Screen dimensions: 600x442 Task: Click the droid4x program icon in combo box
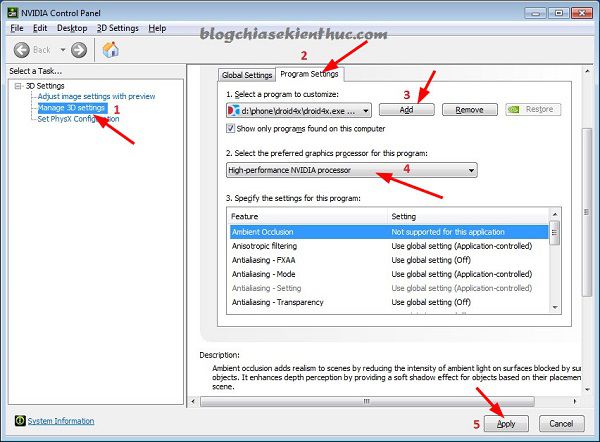[x=233, y=111]
